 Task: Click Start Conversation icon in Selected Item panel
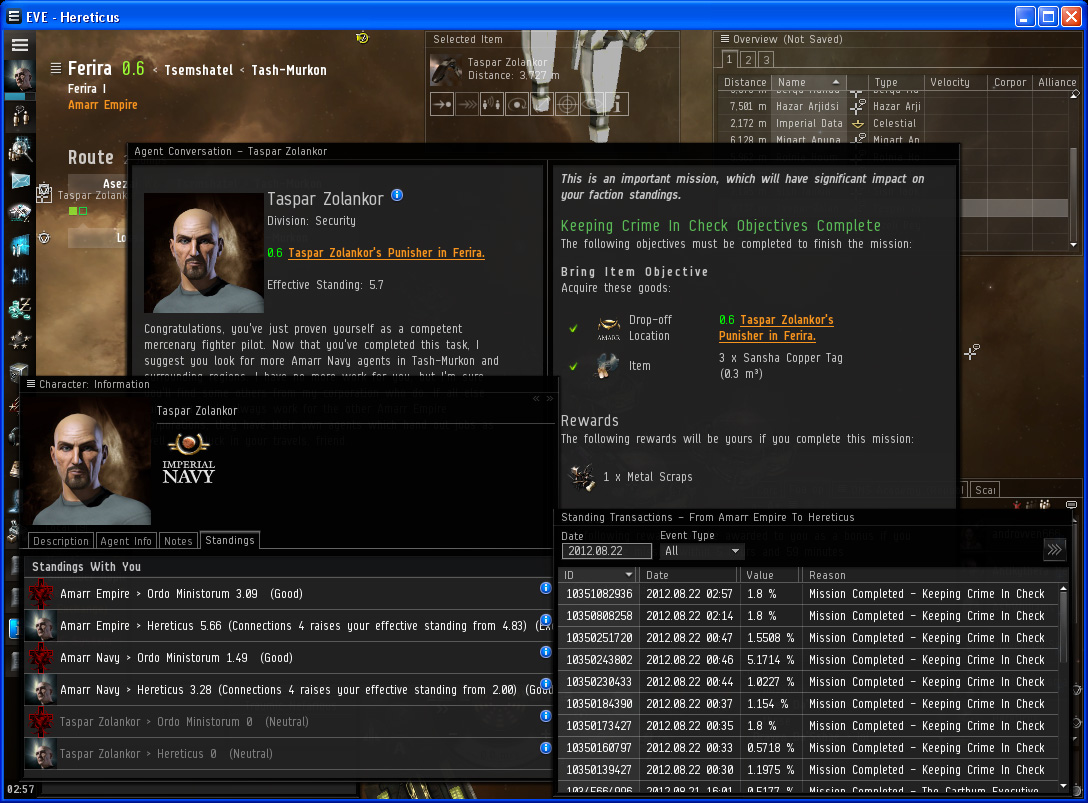point(491,104)
